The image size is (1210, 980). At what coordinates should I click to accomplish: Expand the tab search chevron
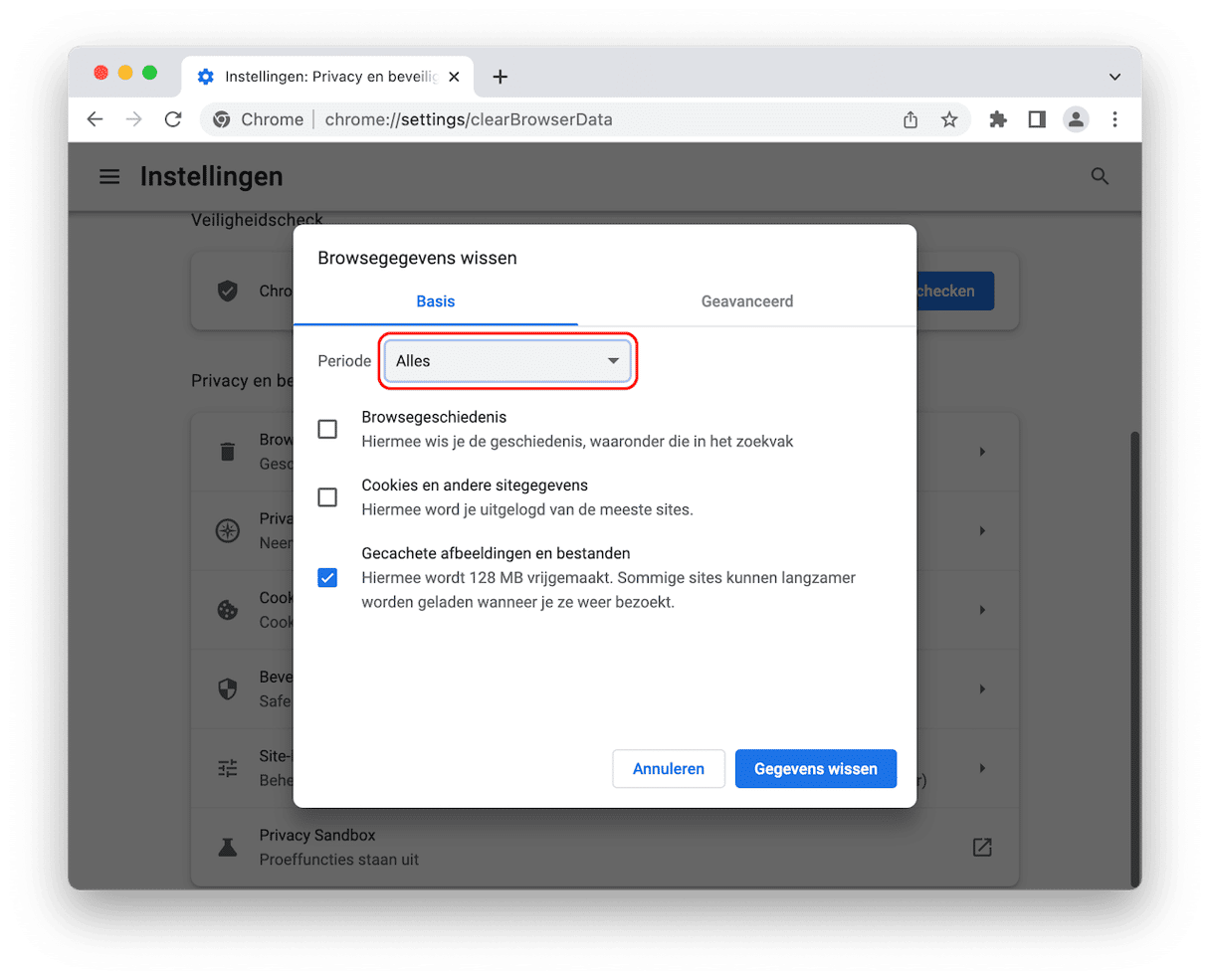tap(1114, 77)
